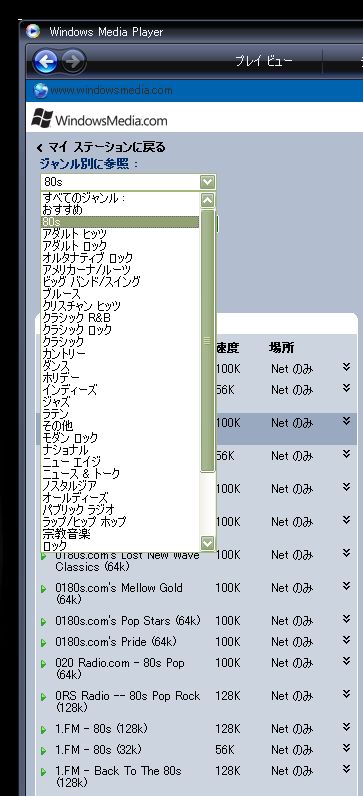This screenshot has height=796, width=363.
Task: Click the WindowsMedia.com logo
Action: 100,119
